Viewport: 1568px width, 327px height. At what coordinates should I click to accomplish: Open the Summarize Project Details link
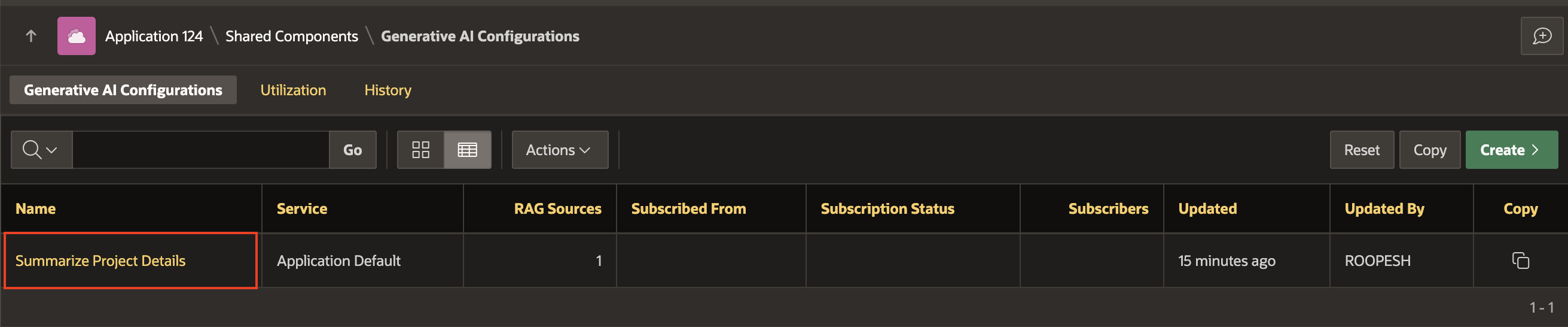[x=100, y=261]
